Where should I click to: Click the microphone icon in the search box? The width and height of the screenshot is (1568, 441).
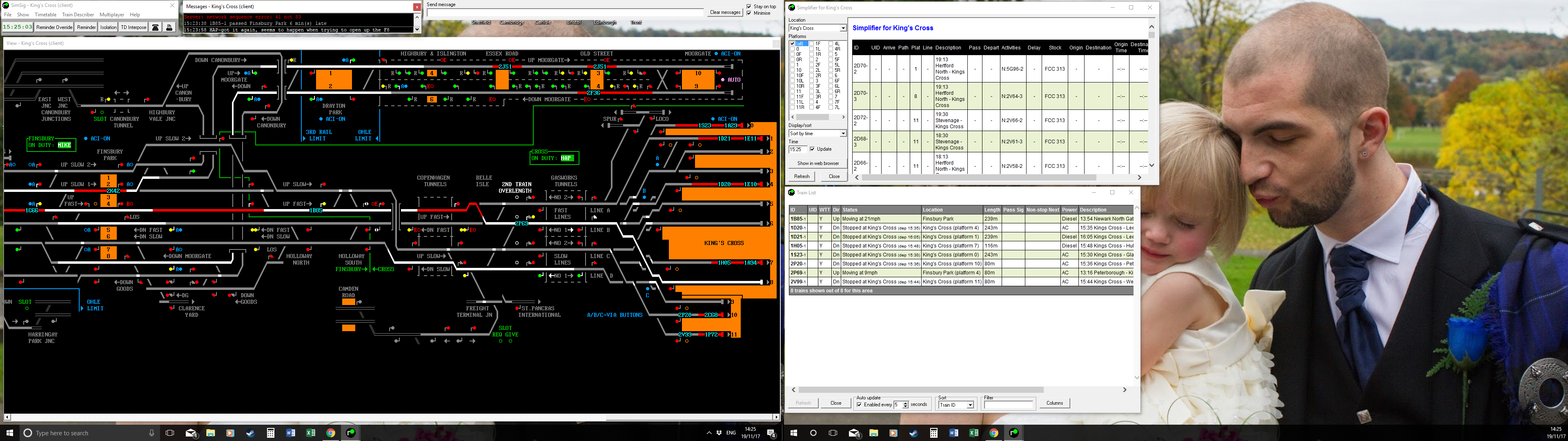click(x=151, y=433)
